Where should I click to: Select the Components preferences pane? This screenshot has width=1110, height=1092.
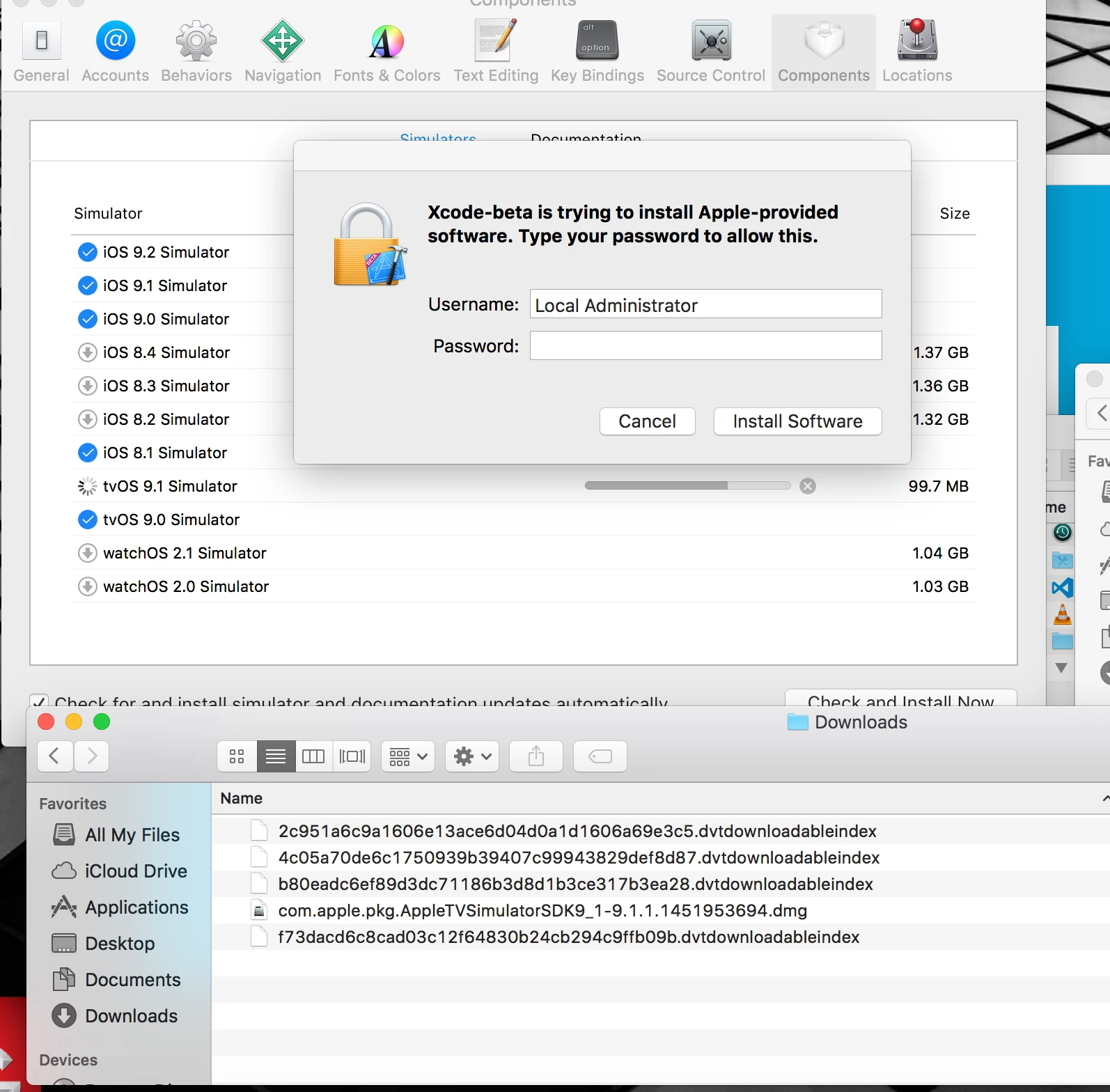pos(824,52)
